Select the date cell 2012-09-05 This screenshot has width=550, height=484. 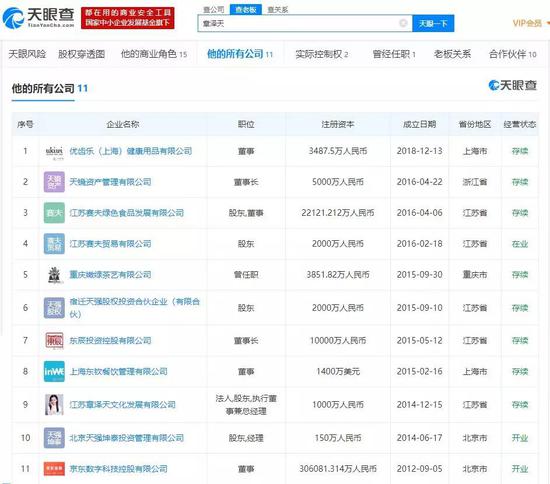pyautogui.click(x=420, y=469)
